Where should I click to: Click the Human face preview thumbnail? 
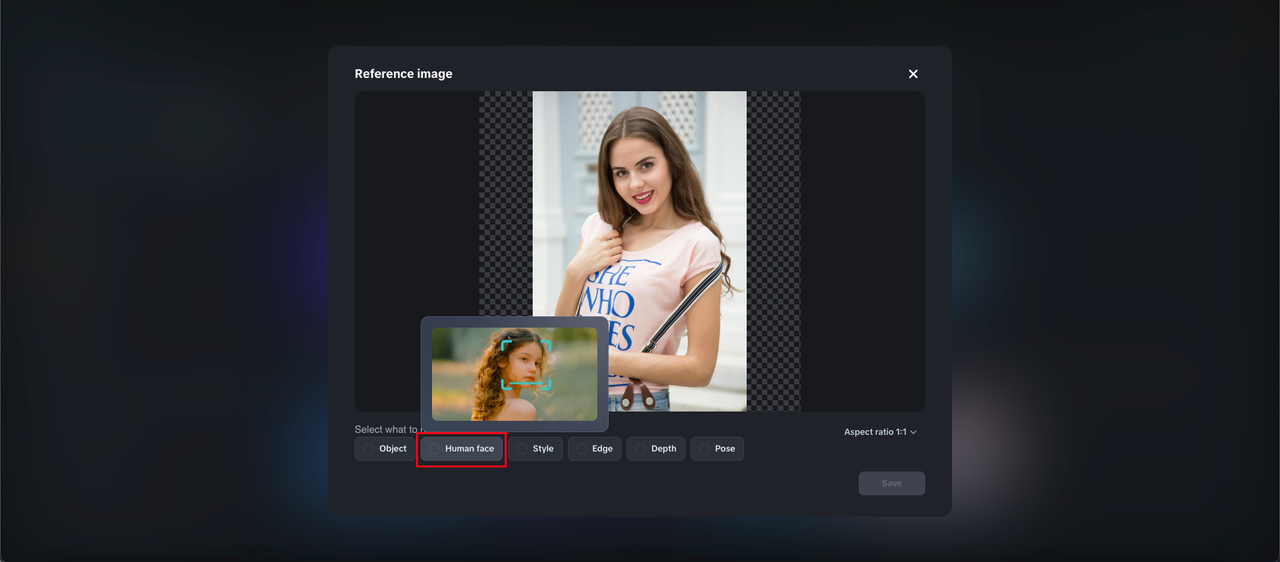[x=514, y=374]
